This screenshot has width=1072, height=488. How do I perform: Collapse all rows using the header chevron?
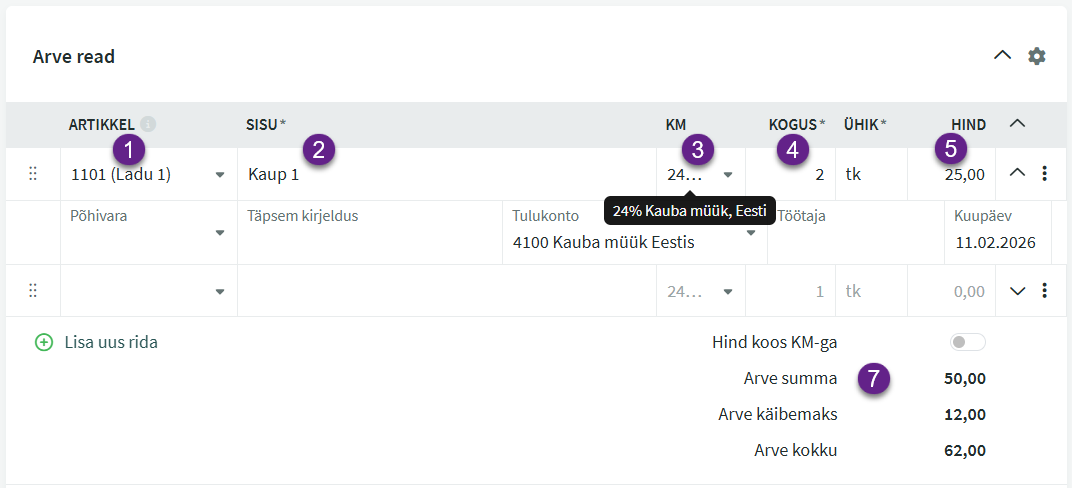(x=1017, y=124)
